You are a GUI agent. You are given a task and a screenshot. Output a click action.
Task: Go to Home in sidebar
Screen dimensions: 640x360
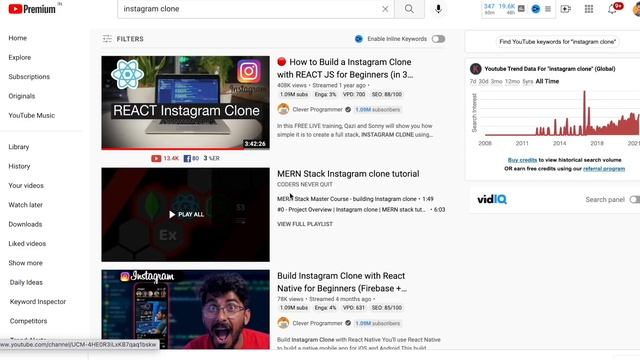(x=18, y=38)
